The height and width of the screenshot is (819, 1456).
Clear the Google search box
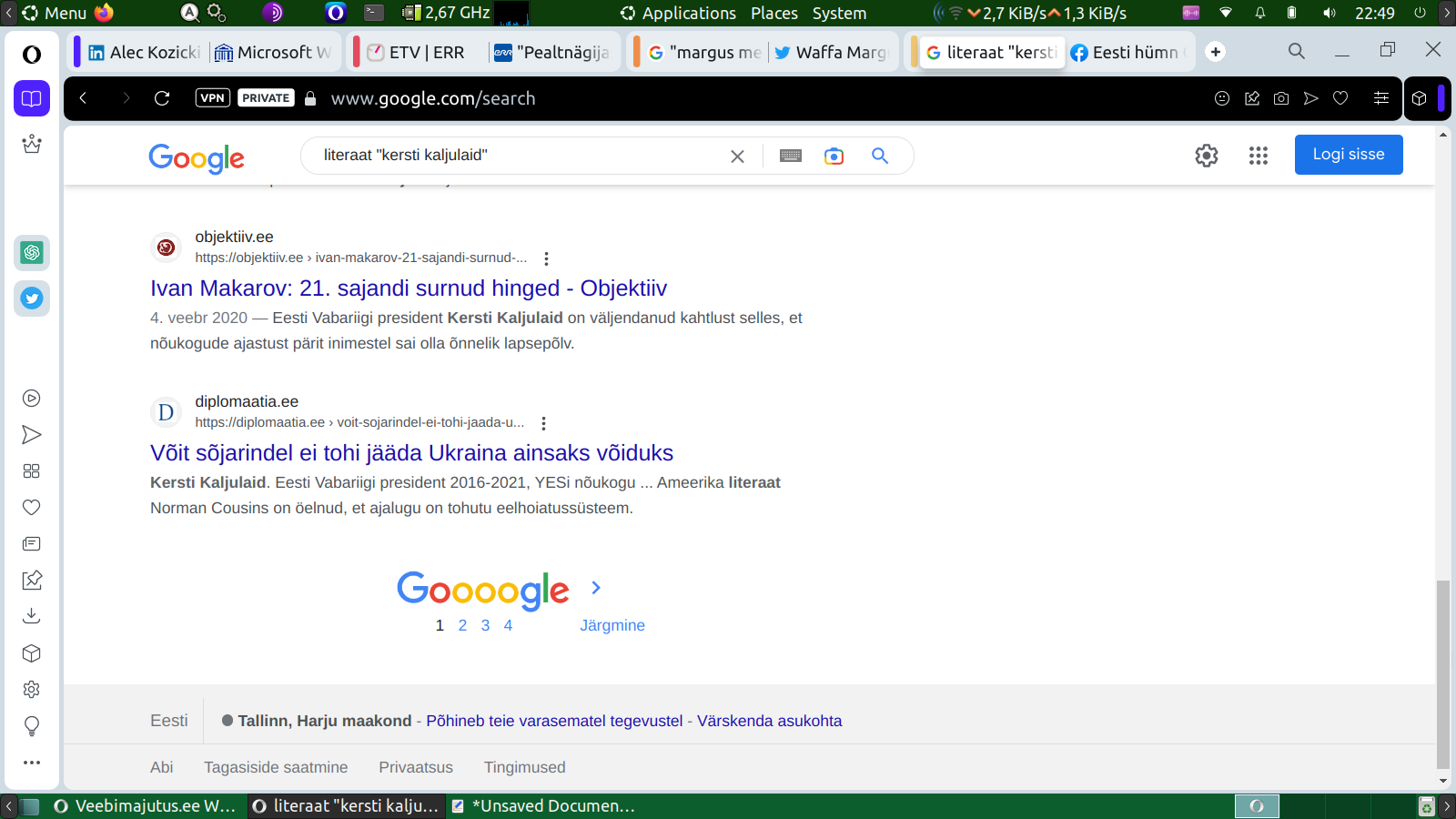tap(737, 157)
